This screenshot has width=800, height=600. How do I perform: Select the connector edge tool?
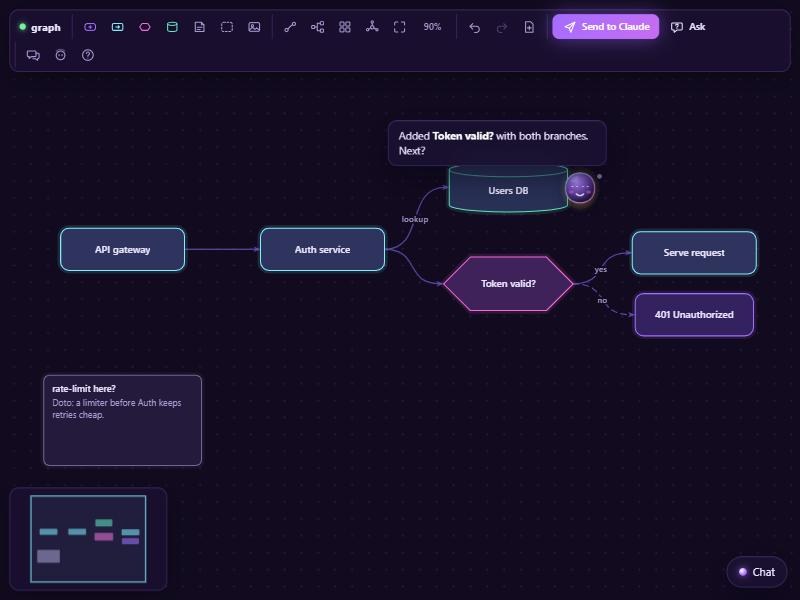coord(290,27)
